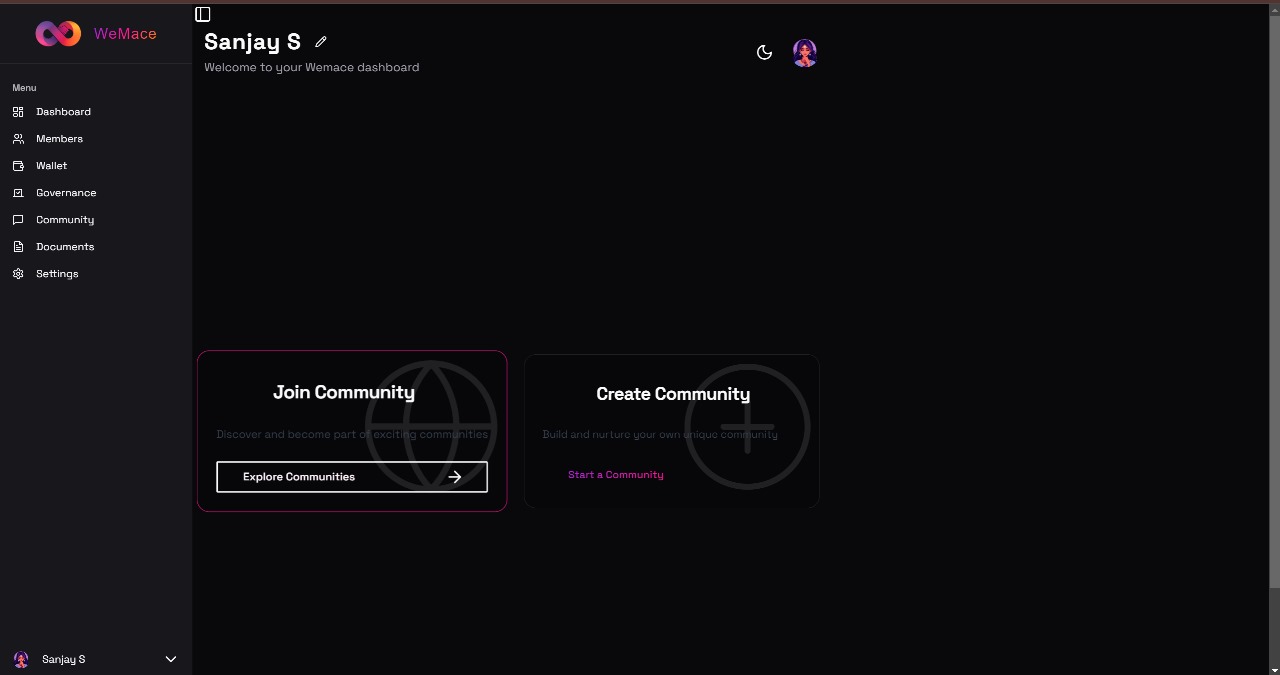Collapse the sidebar using the panel toggle
Image resolution: width=1280 pixels, height=675 pixels.
coord(203,13)
